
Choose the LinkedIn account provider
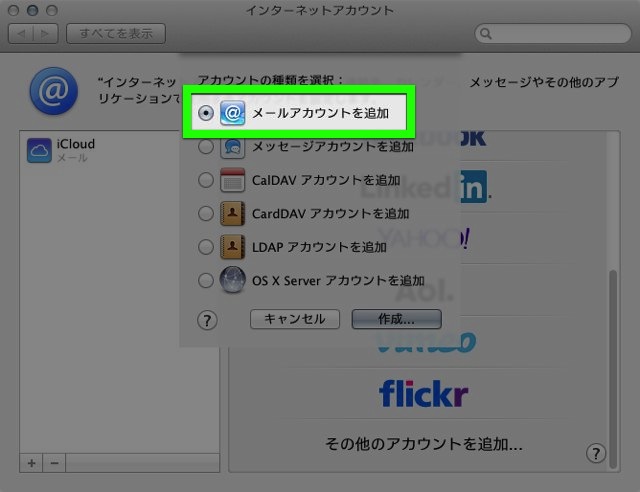[x=426, y=187]
